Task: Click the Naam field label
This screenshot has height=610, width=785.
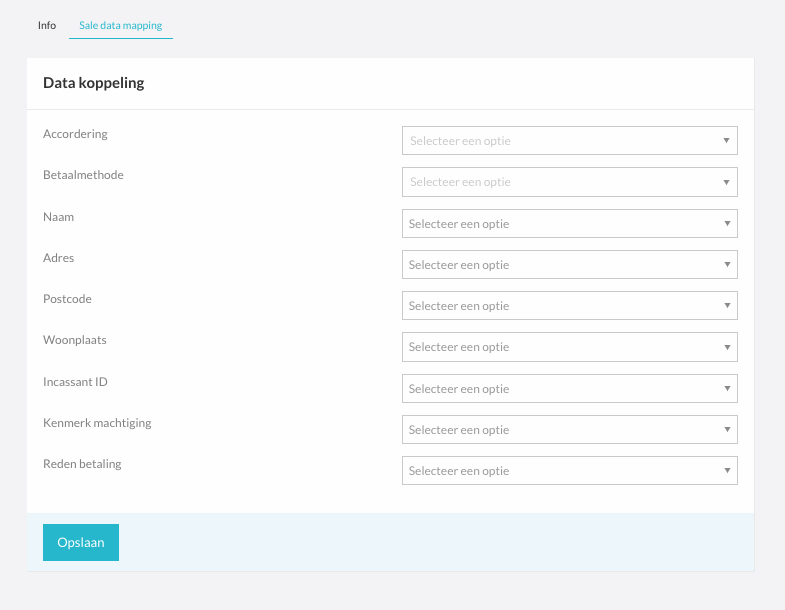Action: point(59,217)
